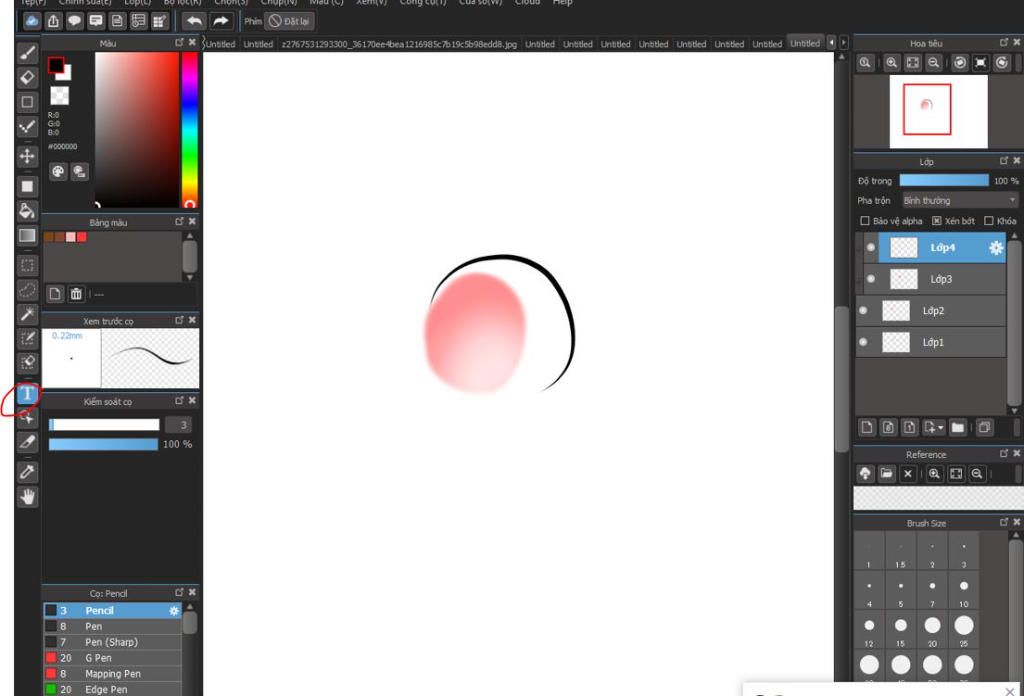Hide layer Lớp4
Image resolution: width=1024 pixels, height=696 pixels.
871,247
